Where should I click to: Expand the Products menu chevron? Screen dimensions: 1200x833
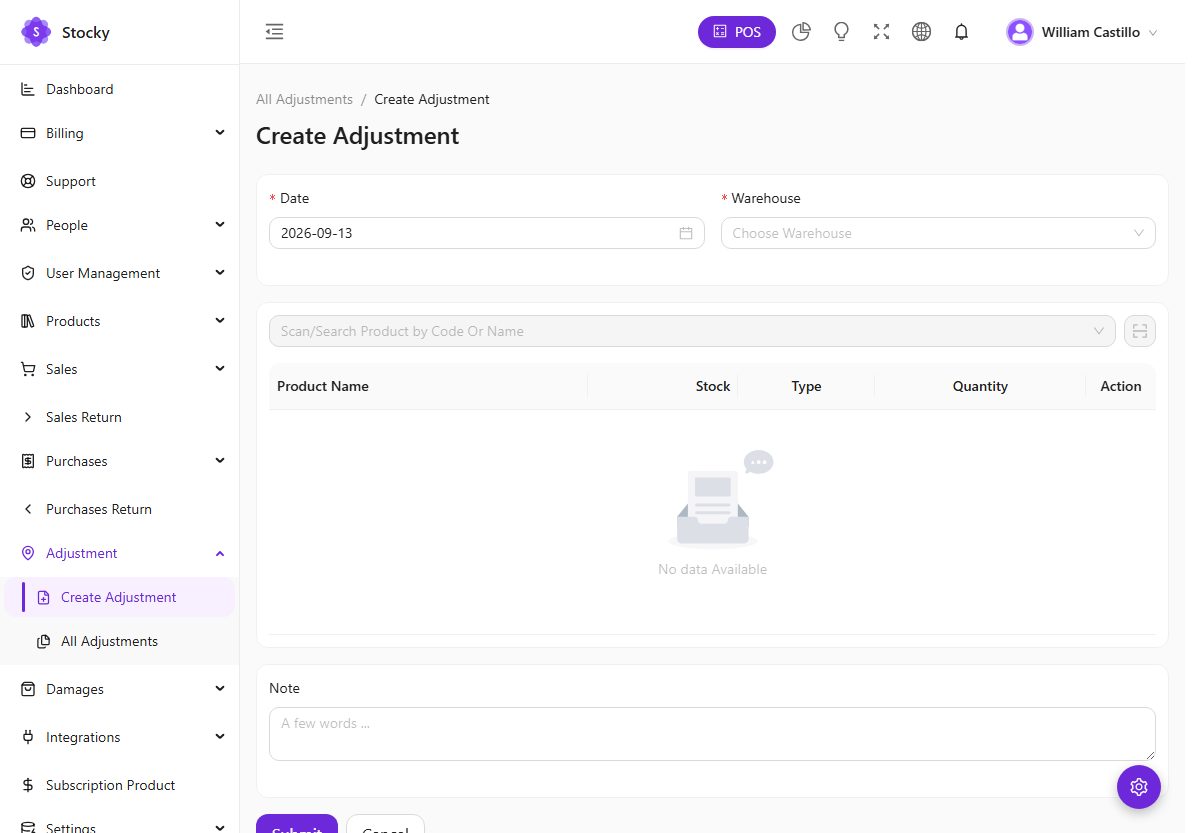click(220, 321)
